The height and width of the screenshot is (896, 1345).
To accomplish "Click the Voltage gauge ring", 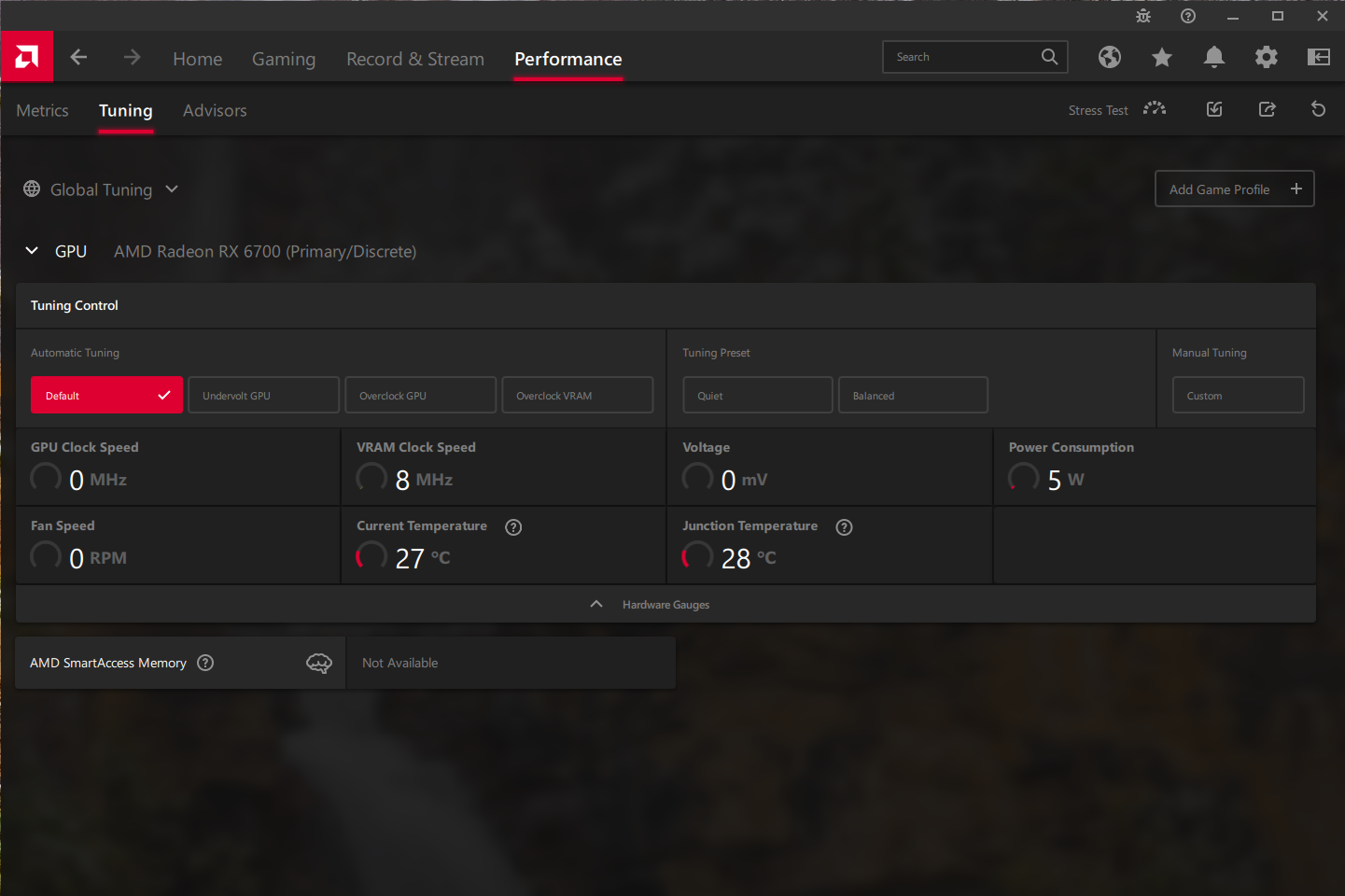I will (x=697, y=477).
